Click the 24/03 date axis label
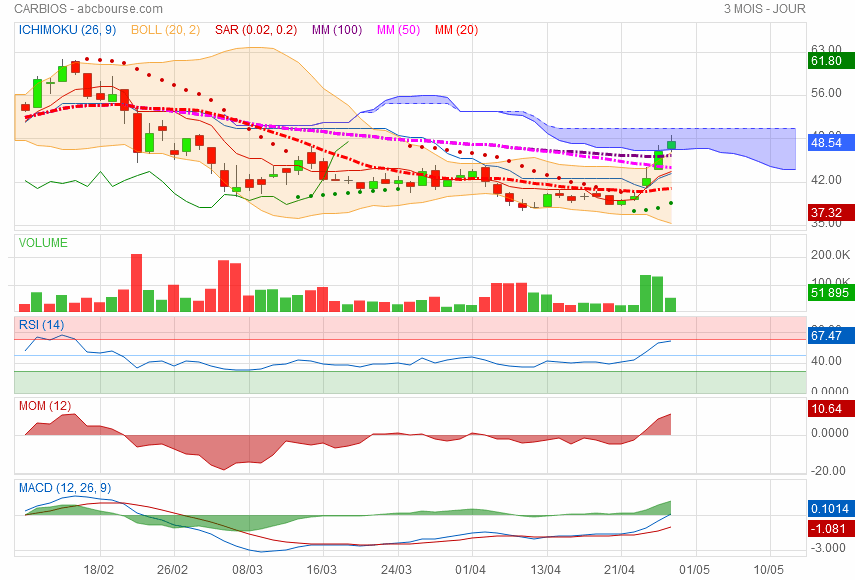The width and height of the screenshot is (855, 580). 396,570
